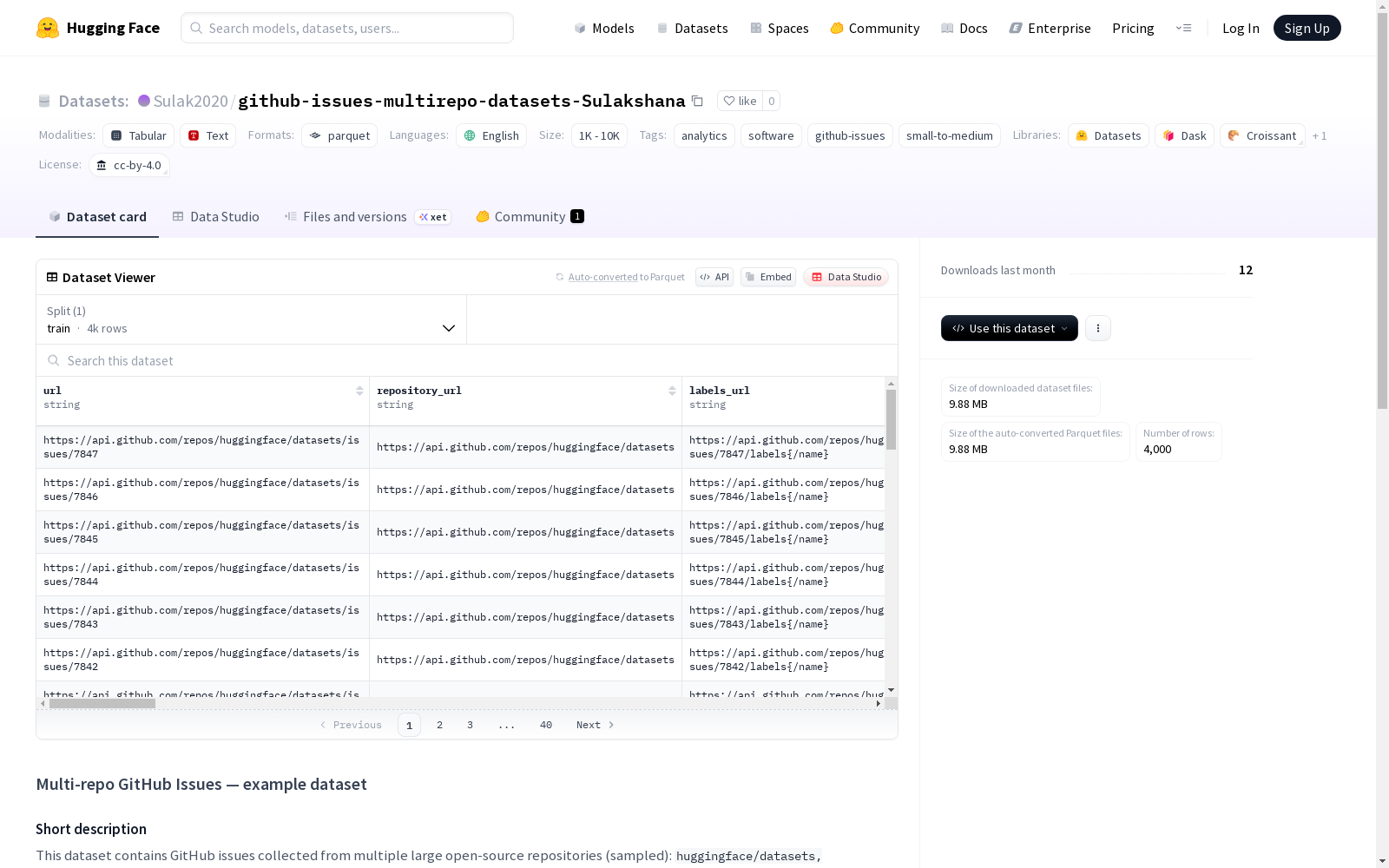Open Data Studio from viewer header

846,277
